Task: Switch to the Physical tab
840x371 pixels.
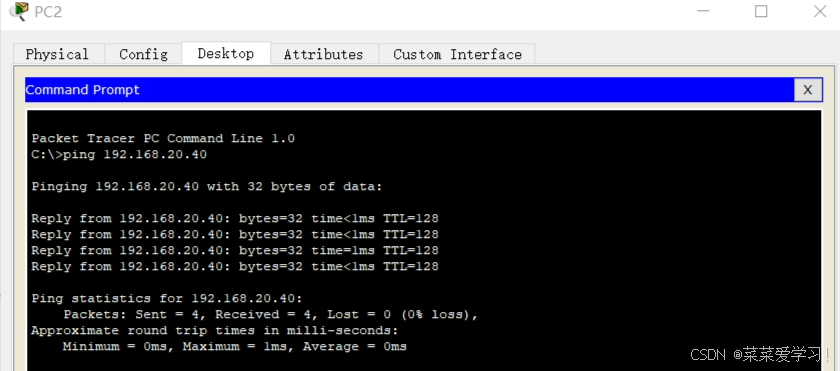Action: [x=57, y=54]
